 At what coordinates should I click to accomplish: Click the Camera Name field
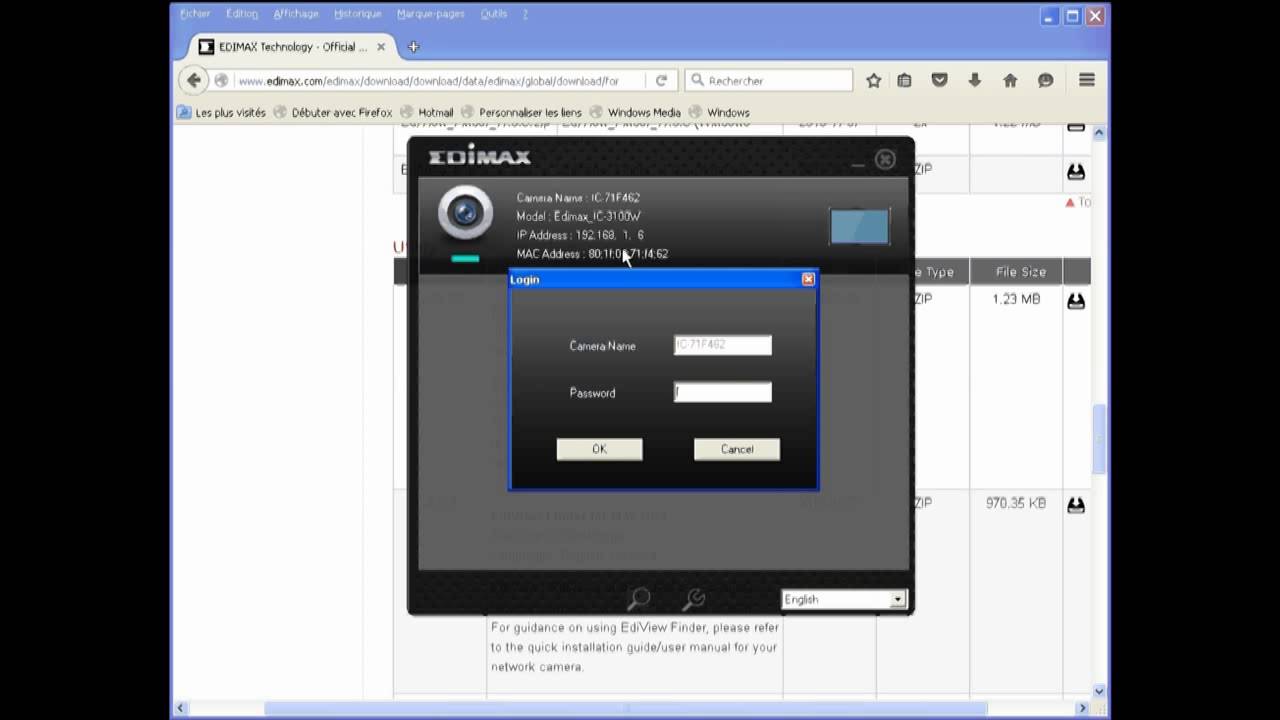point(723,345)
